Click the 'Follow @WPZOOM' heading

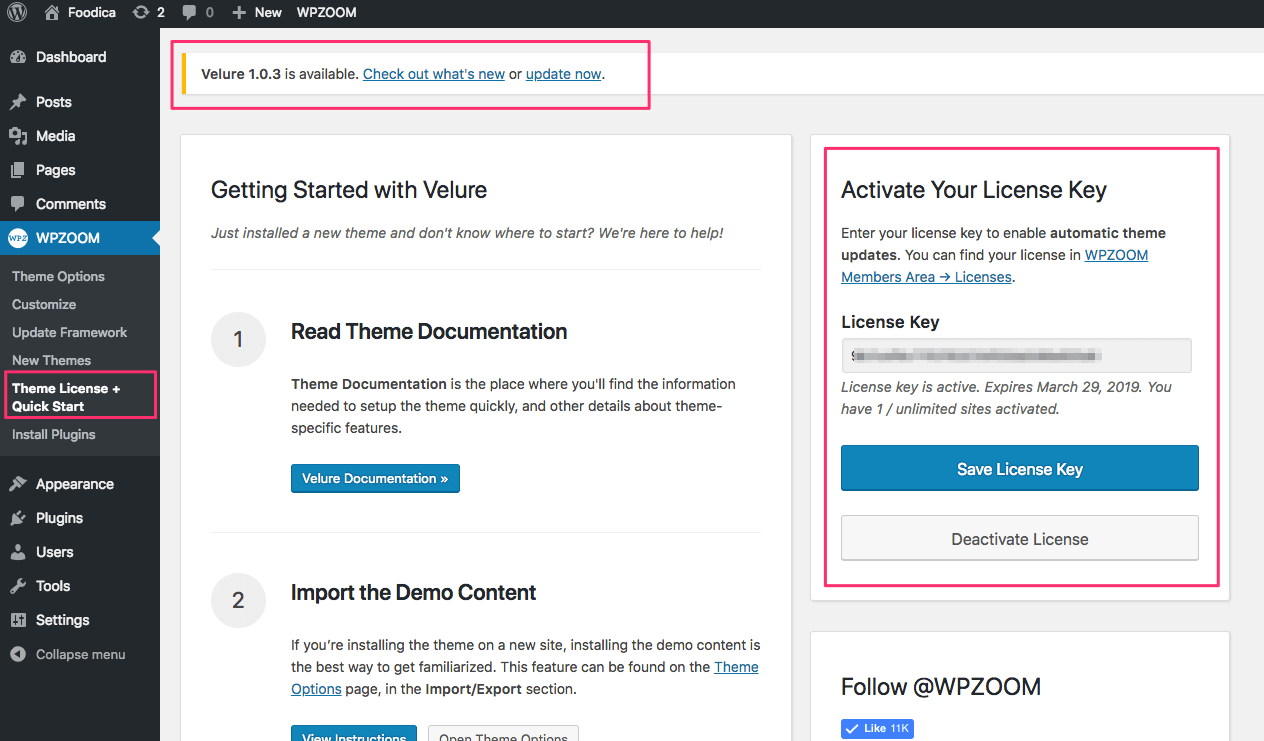(941, 687)
